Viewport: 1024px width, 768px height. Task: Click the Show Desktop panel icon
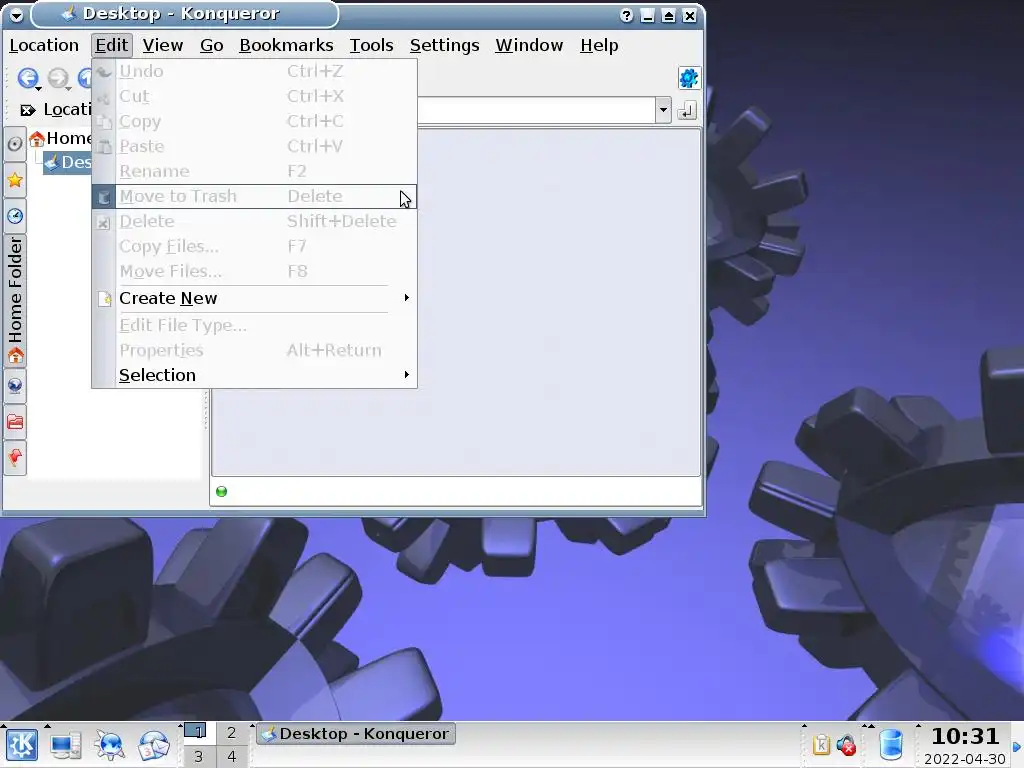click(66, 745)
